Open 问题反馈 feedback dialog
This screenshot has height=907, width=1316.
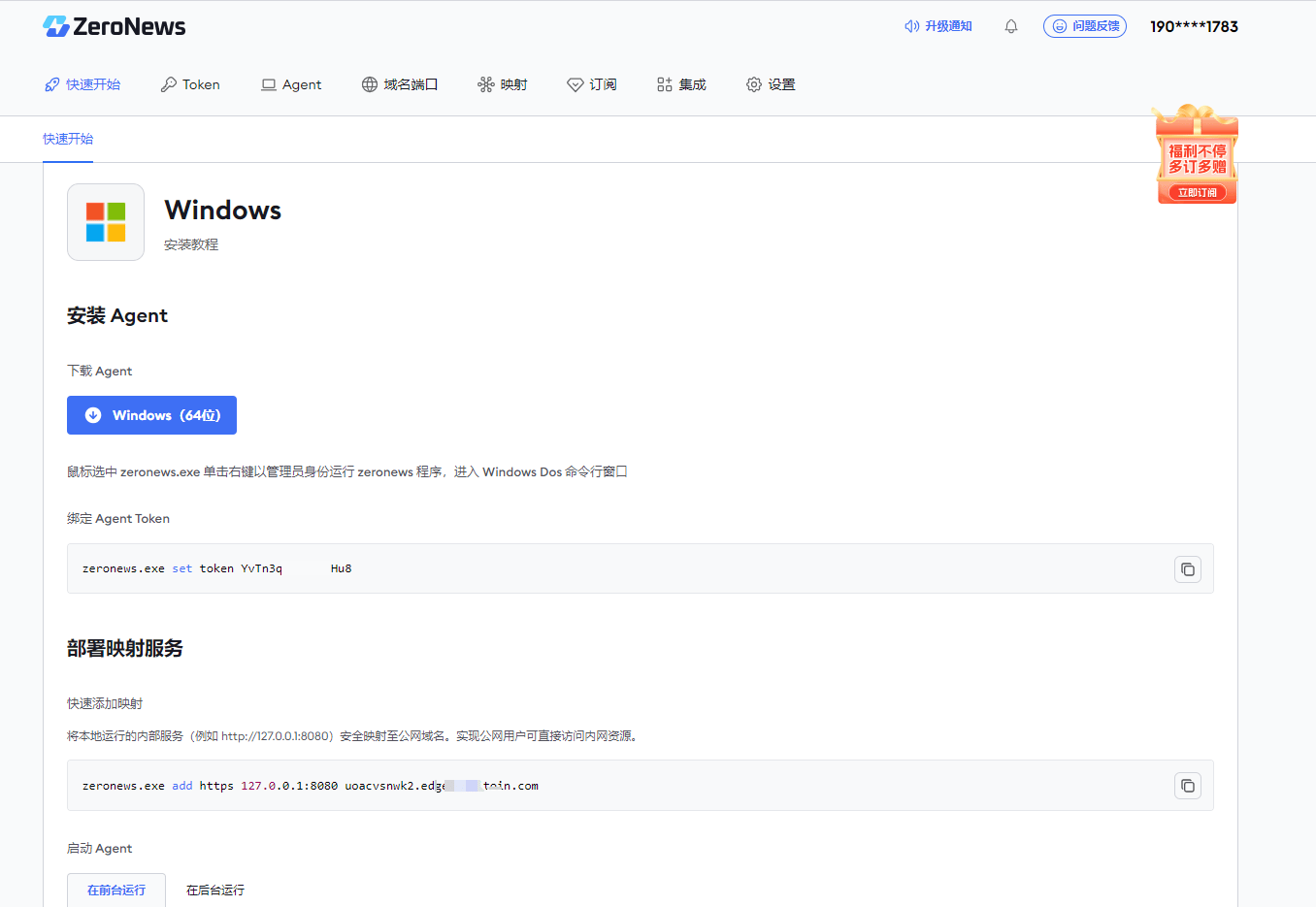point(1085,26)
